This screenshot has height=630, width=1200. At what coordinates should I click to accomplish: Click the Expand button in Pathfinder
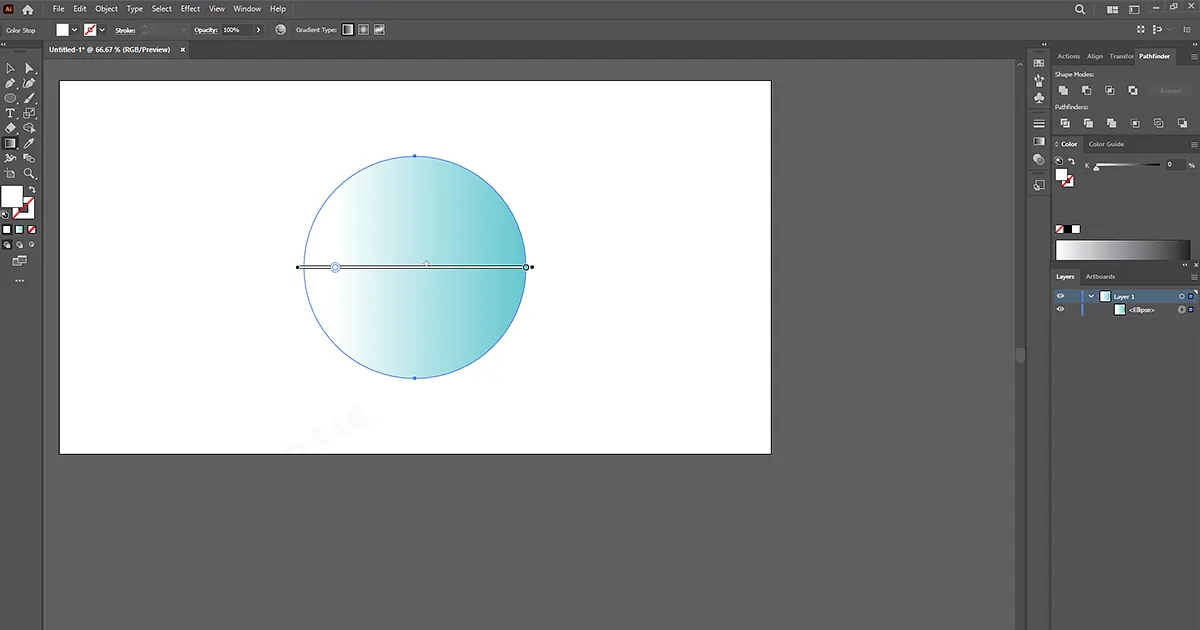click(1171, 90)
